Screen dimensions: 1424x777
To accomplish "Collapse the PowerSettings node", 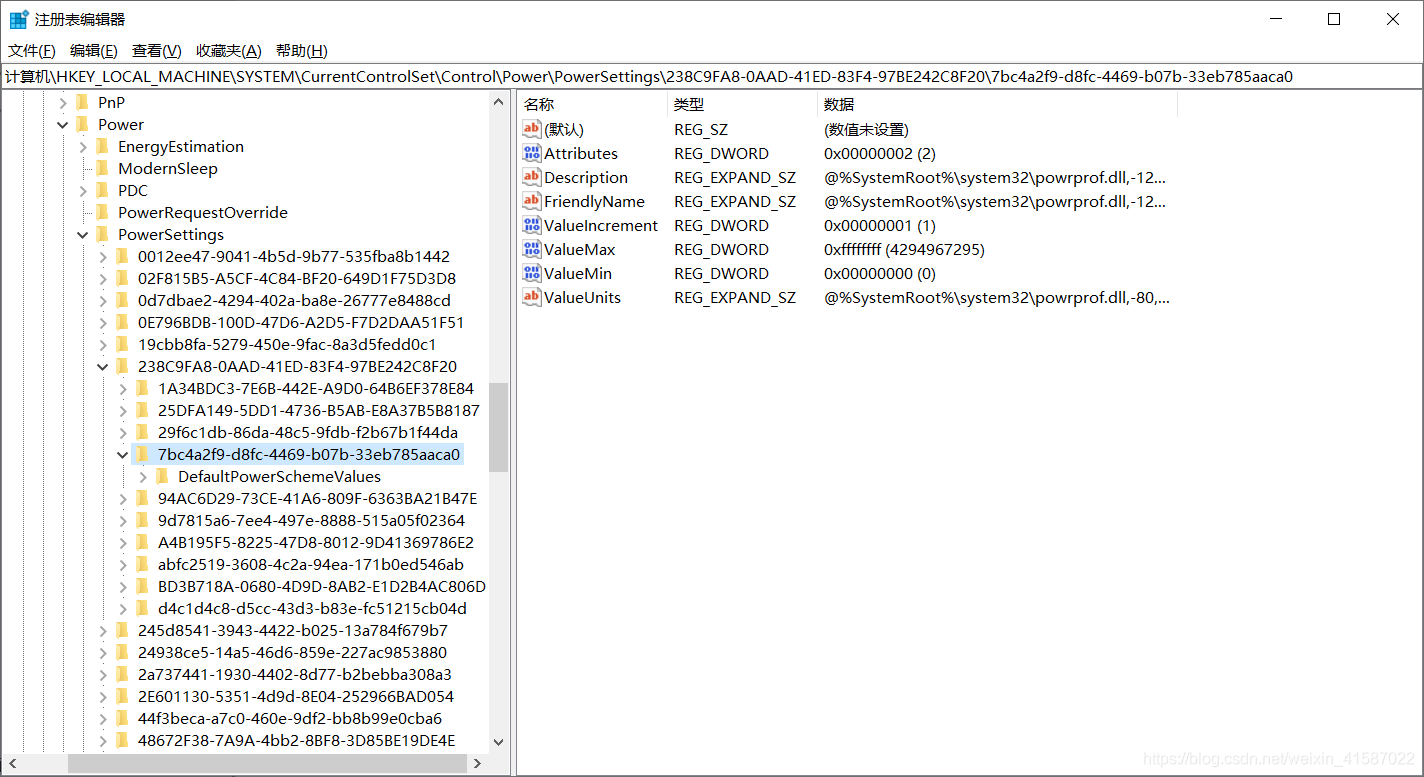I will (x=83, y=235).
